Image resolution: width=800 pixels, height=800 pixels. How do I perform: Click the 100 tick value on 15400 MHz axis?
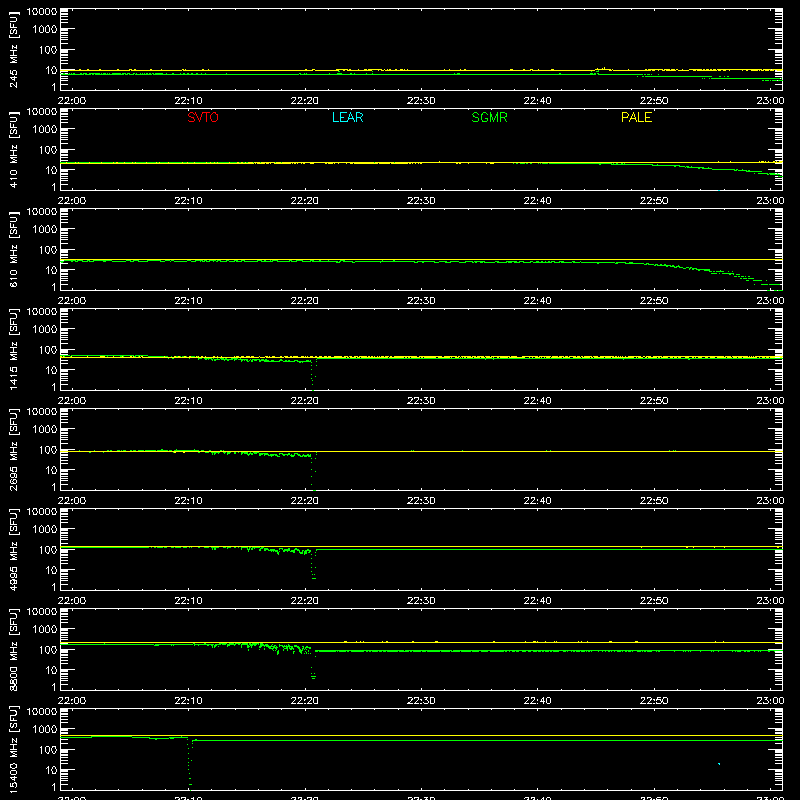(48, 750)
